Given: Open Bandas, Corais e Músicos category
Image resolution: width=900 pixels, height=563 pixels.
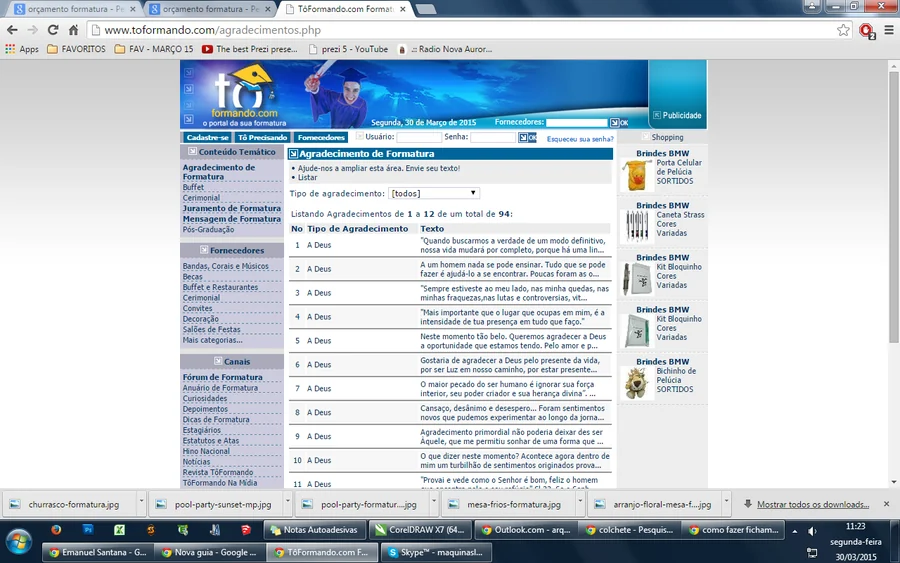Looking at the screenshot, I should [x=225, y=266].
